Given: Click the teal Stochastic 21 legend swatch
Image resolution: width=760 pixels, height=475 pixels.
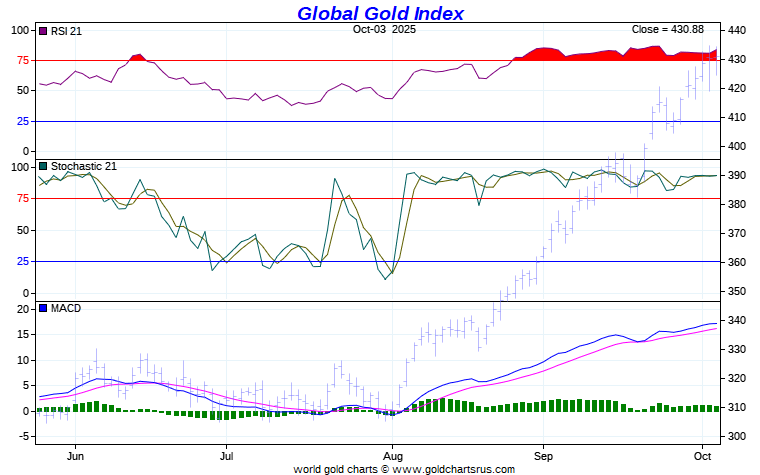Looking at the screenshot, I should coord(43,166).
